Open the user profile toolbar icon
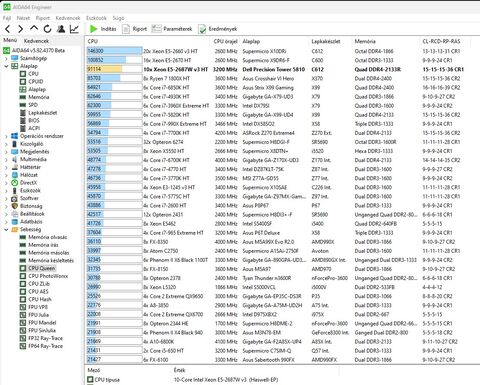This screenshot has height=385, width=480. pyautogui.click(x=61, y=29)
